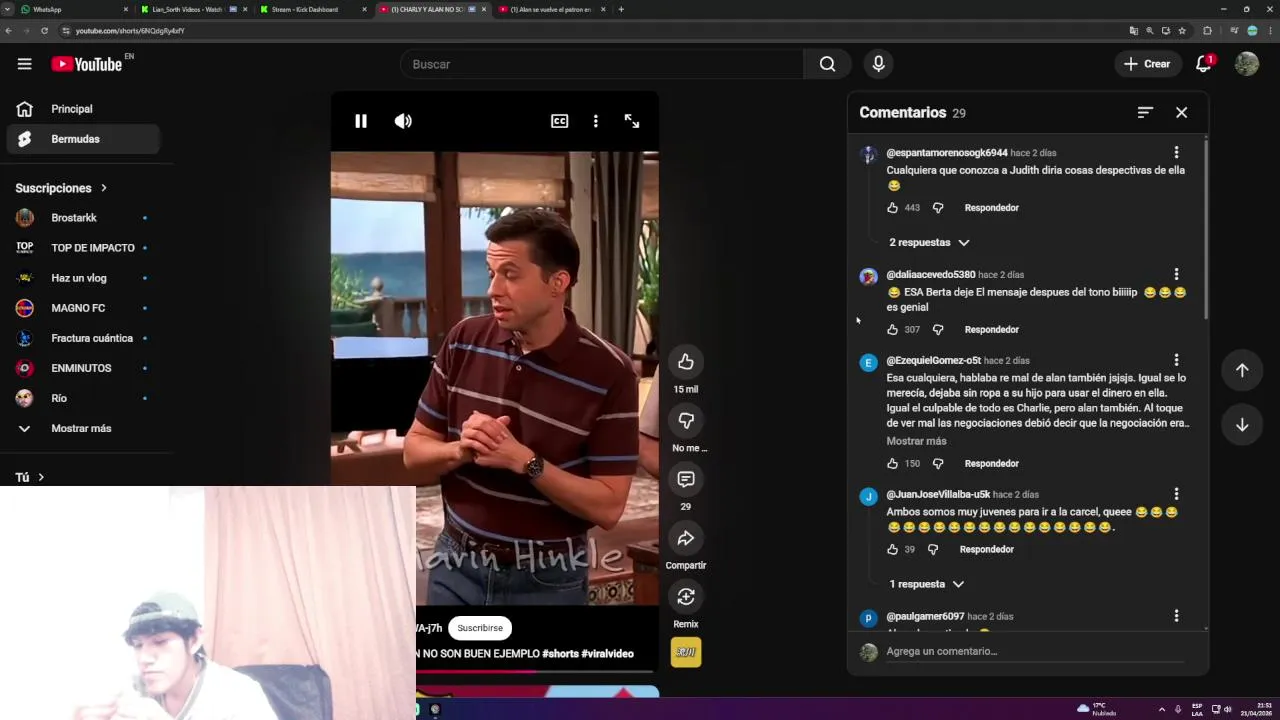The image size is (1280, 720).
Task: Click the comments panel scrollbar
Action: pos(1205,230)
